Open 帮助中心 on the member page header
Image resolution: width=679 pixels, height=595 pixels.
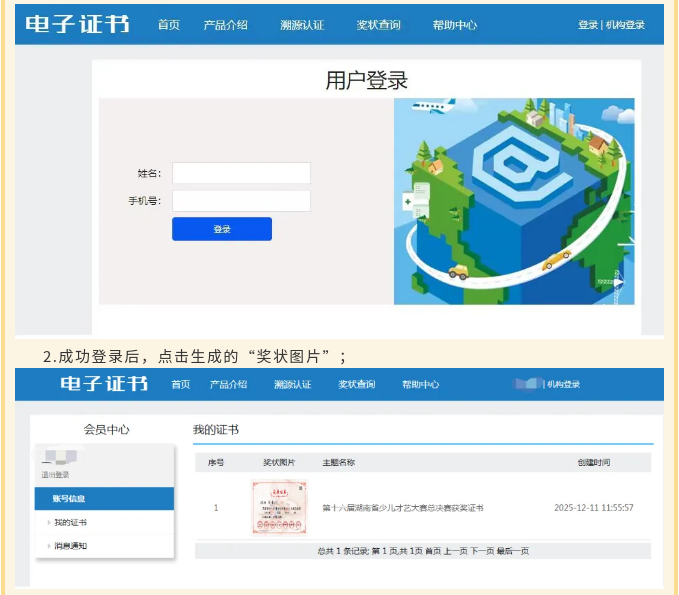[420, 384]
